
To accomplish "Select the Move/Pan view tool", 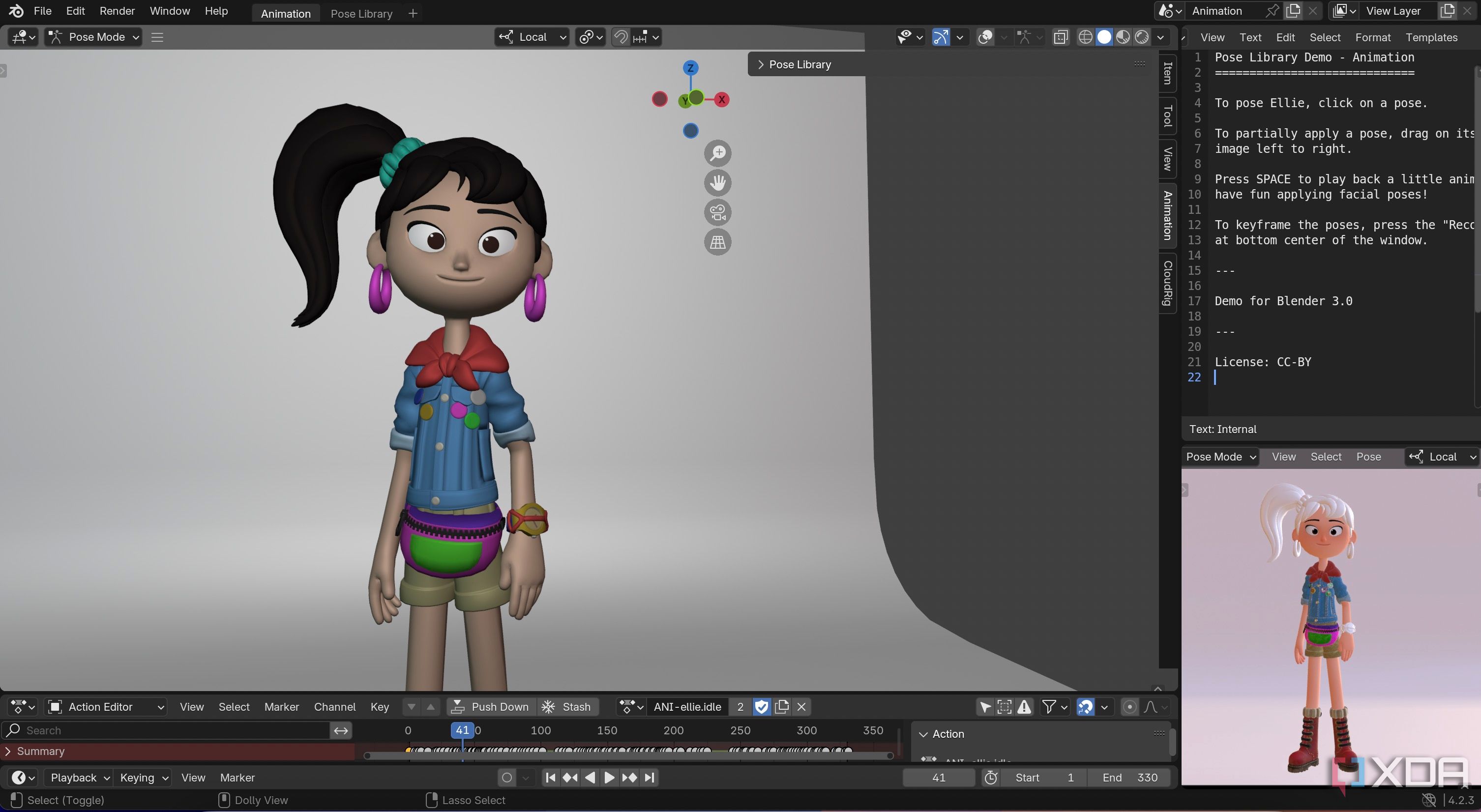I will 718,183.
